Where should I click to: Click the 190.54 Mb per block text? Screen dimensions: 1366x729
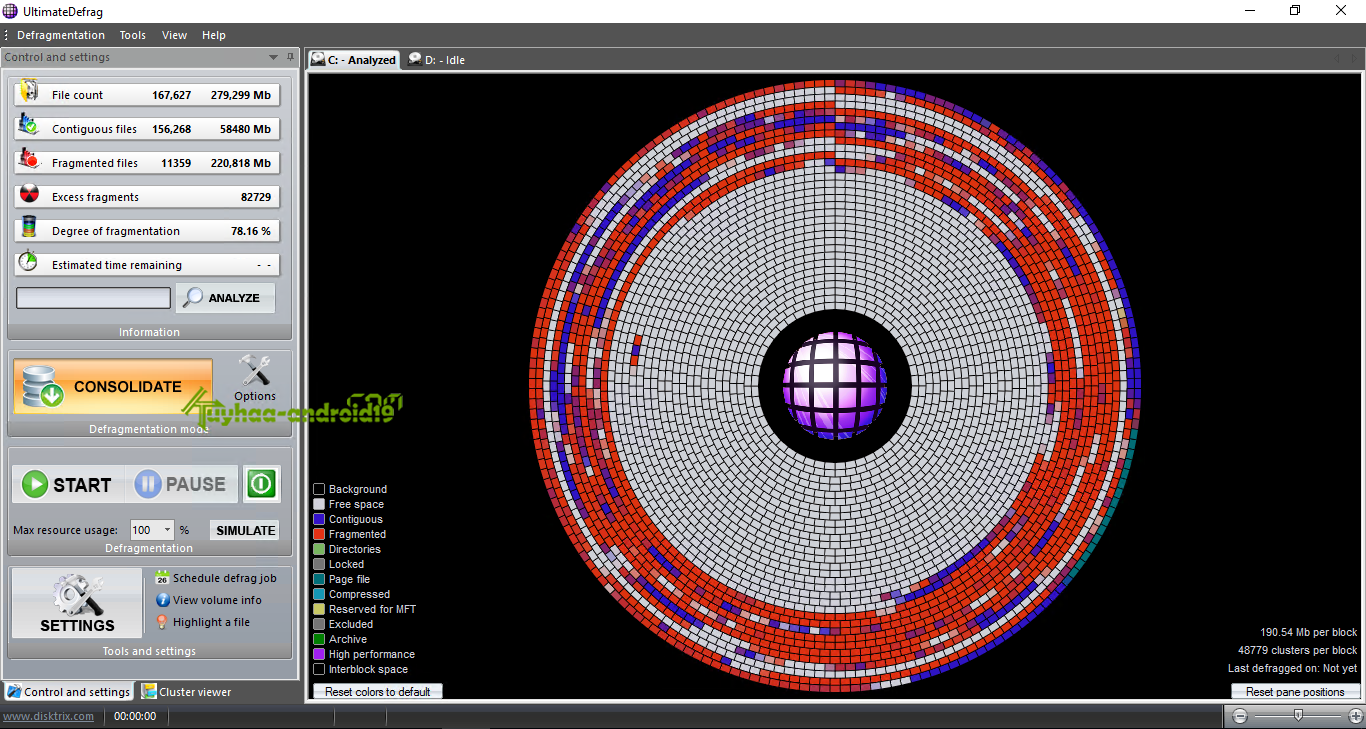[x=1309, y=632]
